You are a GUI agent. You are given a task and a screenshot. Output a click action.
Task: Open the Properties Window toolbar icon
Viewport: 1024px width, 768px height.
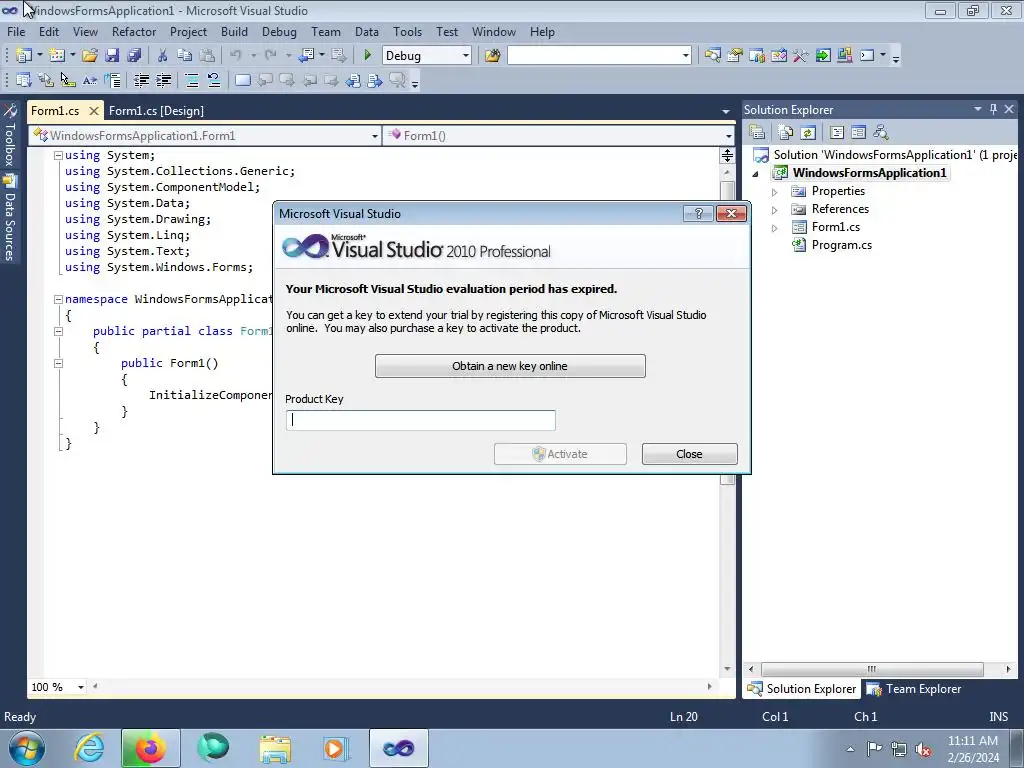[x=735, y=56]
